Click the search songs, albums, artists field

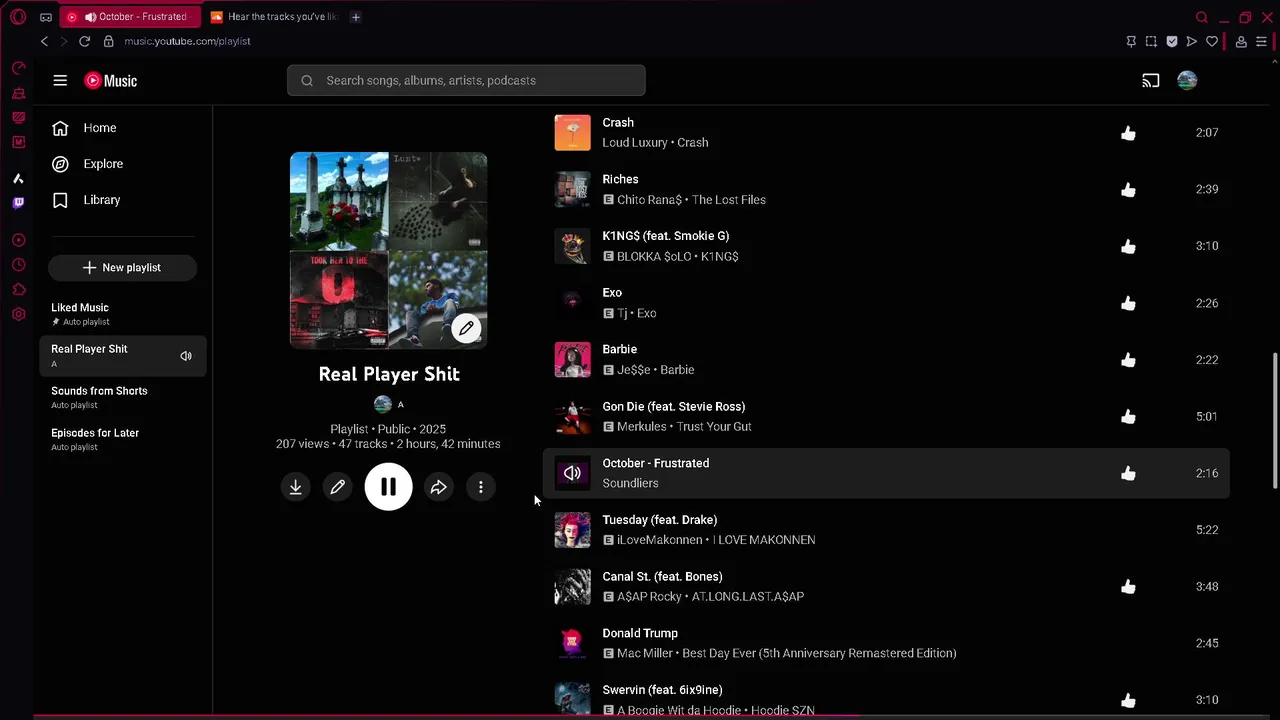(466, 81)
